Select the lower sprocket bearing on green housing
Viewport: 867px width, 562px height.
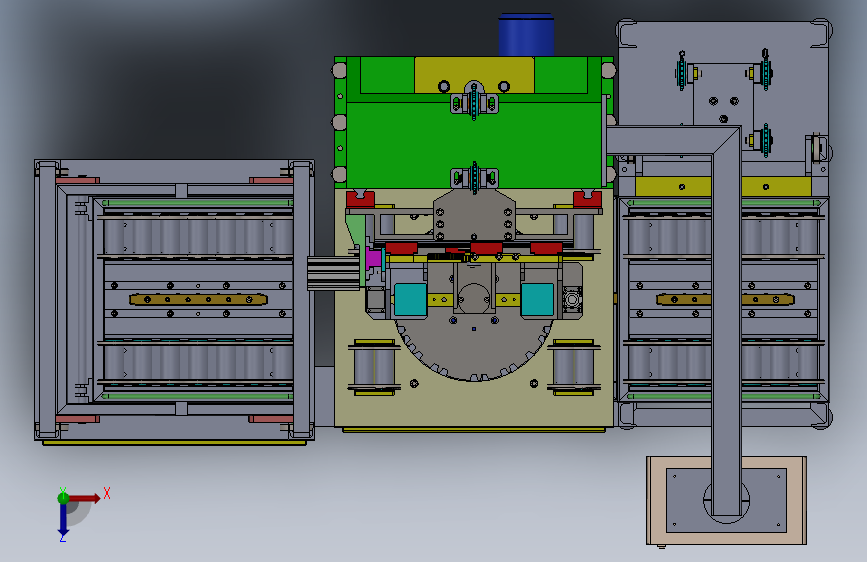(x=474, y=178)
